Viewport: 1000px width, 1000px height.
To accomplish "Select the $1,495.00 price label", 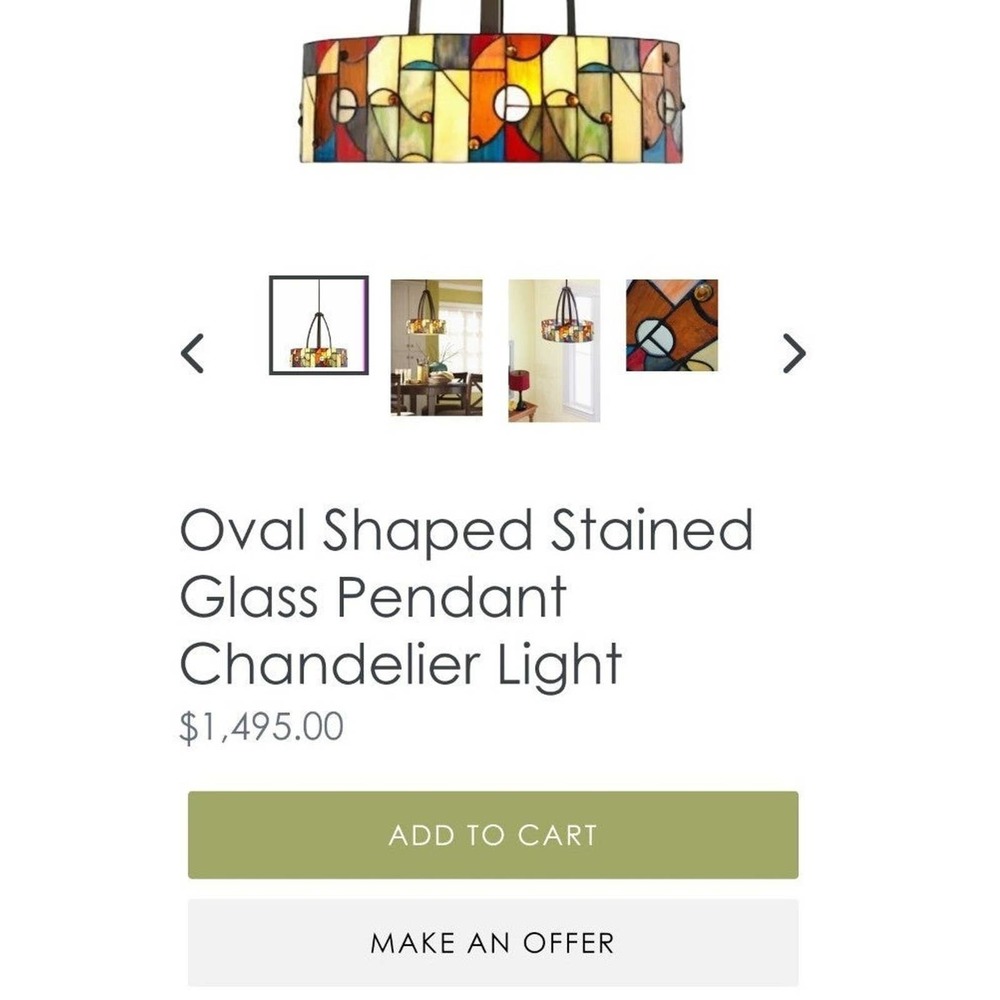I will (x=263, y=725).
